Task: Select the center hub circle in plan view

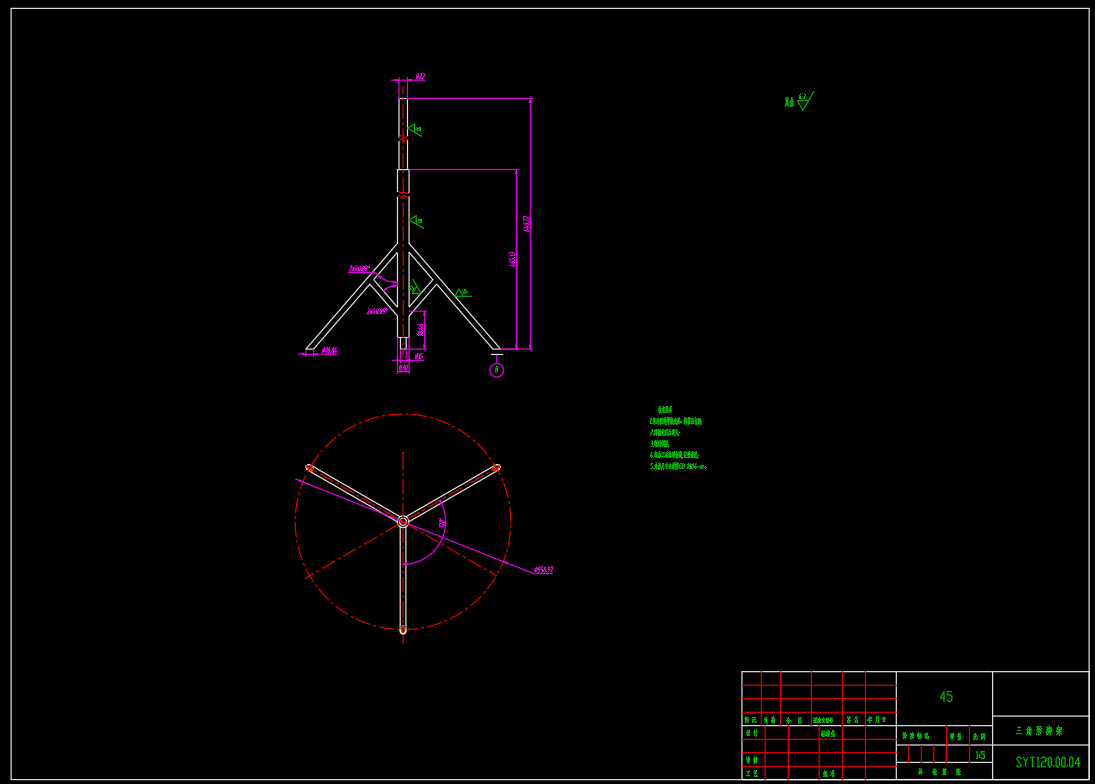Action: (x=403, y=521)
